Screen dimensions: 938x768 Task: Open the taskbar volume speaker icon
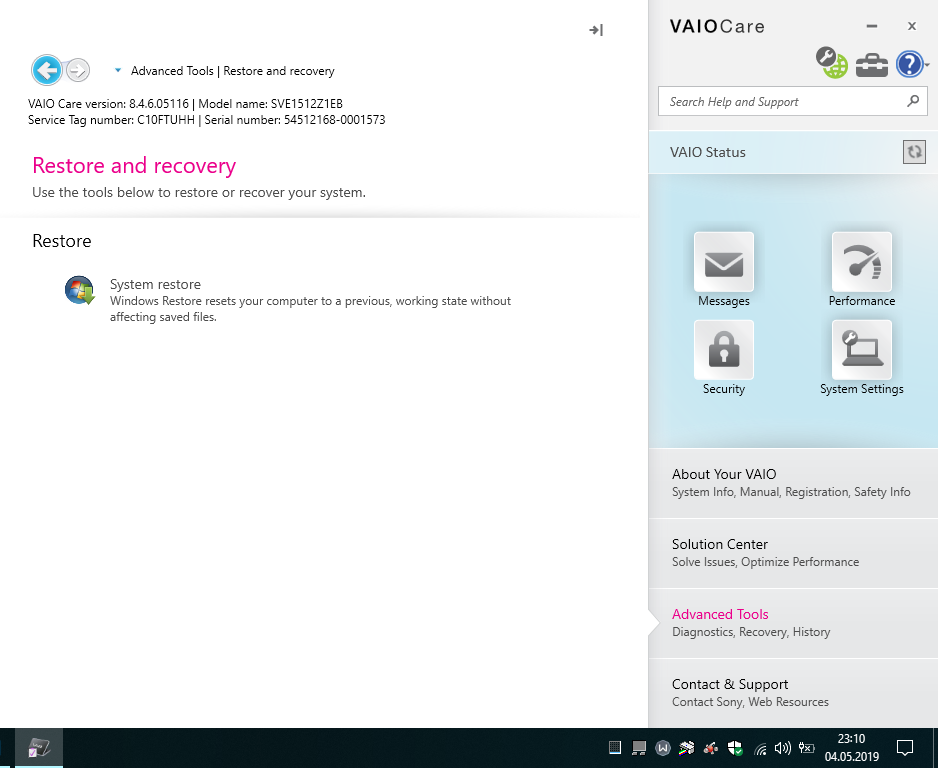782,748
